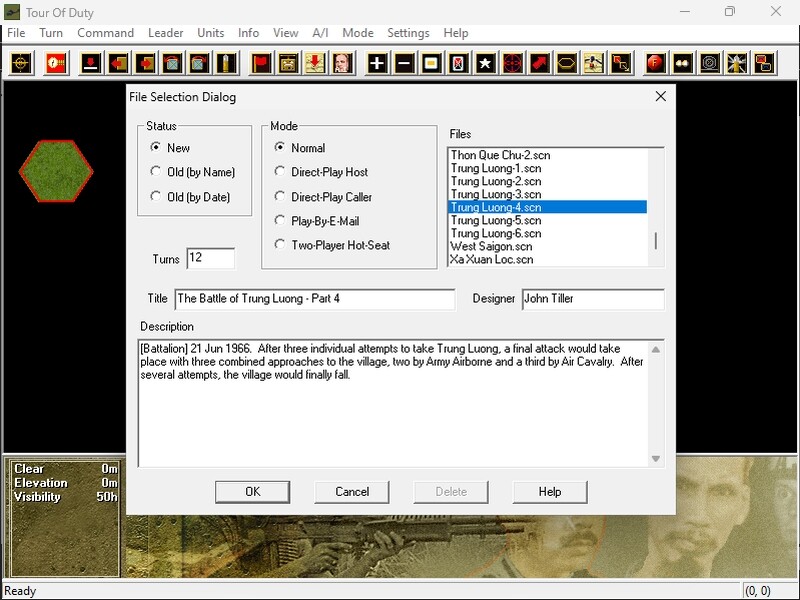The width and height of the screenshot is (800, 600).
Task: Click the yellow crosshair toolbar icon
Action: (21, 64)
